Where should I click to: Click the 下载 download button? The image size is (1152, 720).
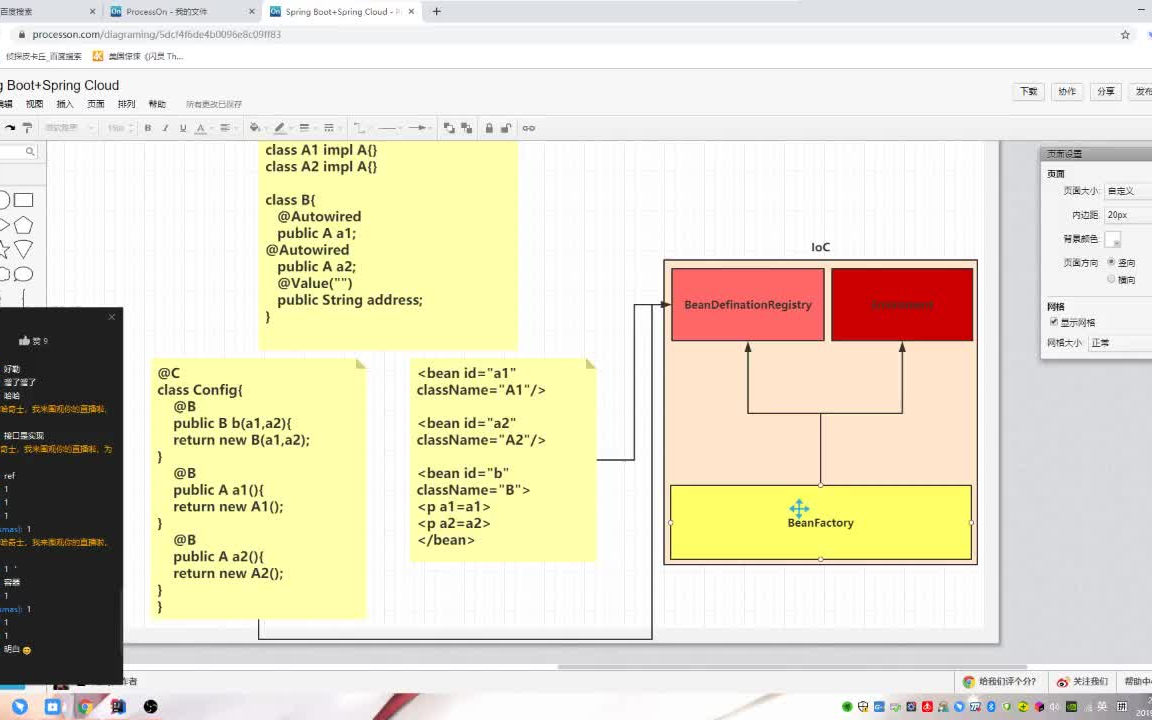1028,91
